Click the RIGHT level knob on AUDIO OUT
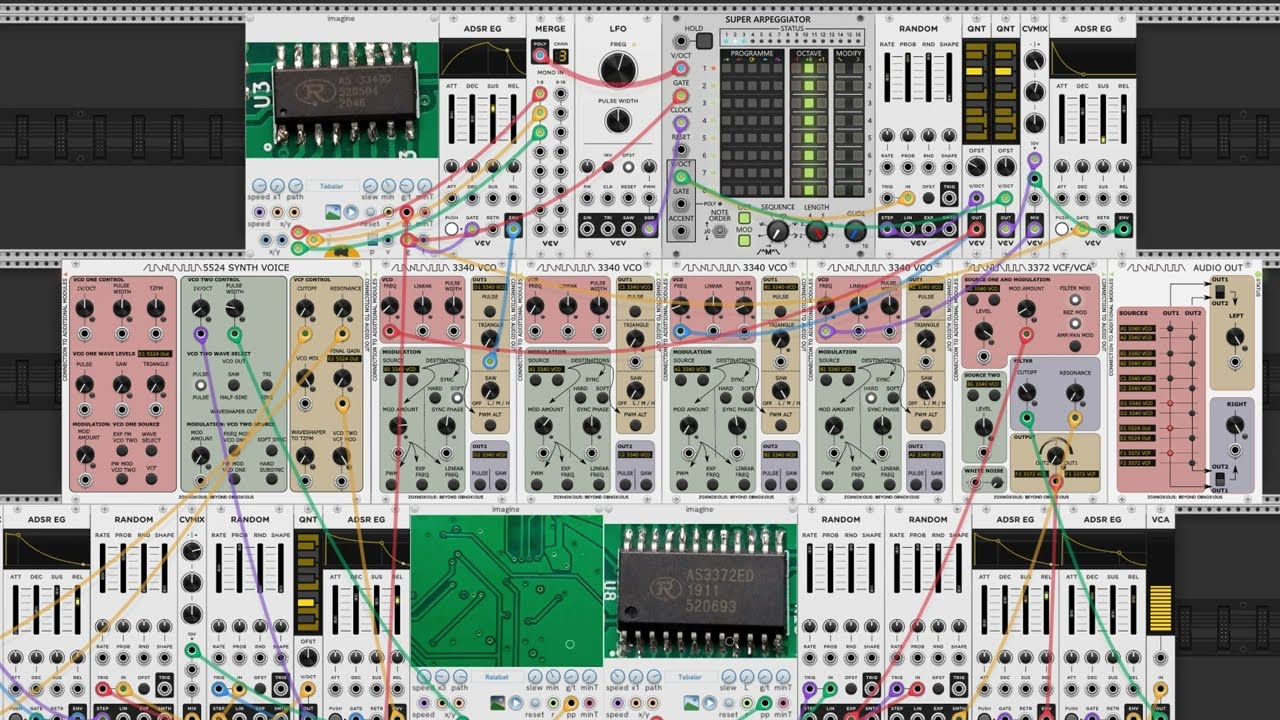Image resolution: width=1280 pixels, height=720 pixels. click(1235, 426)
